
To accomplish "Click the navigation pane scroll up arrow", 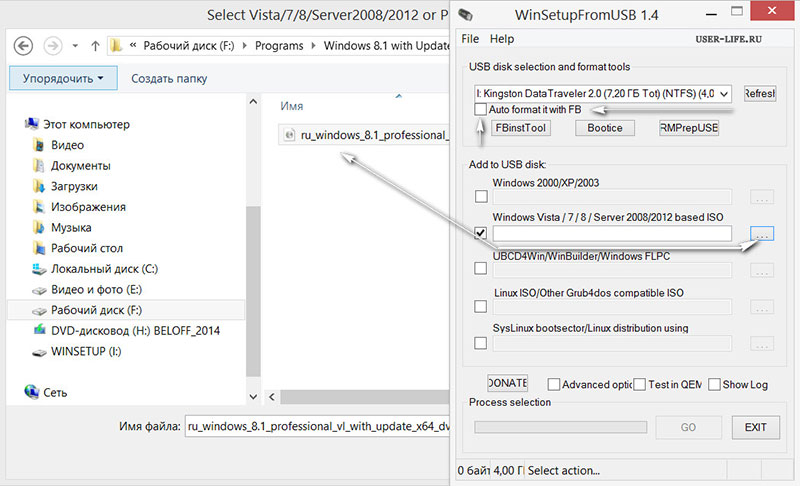I will tap(253, 101).
